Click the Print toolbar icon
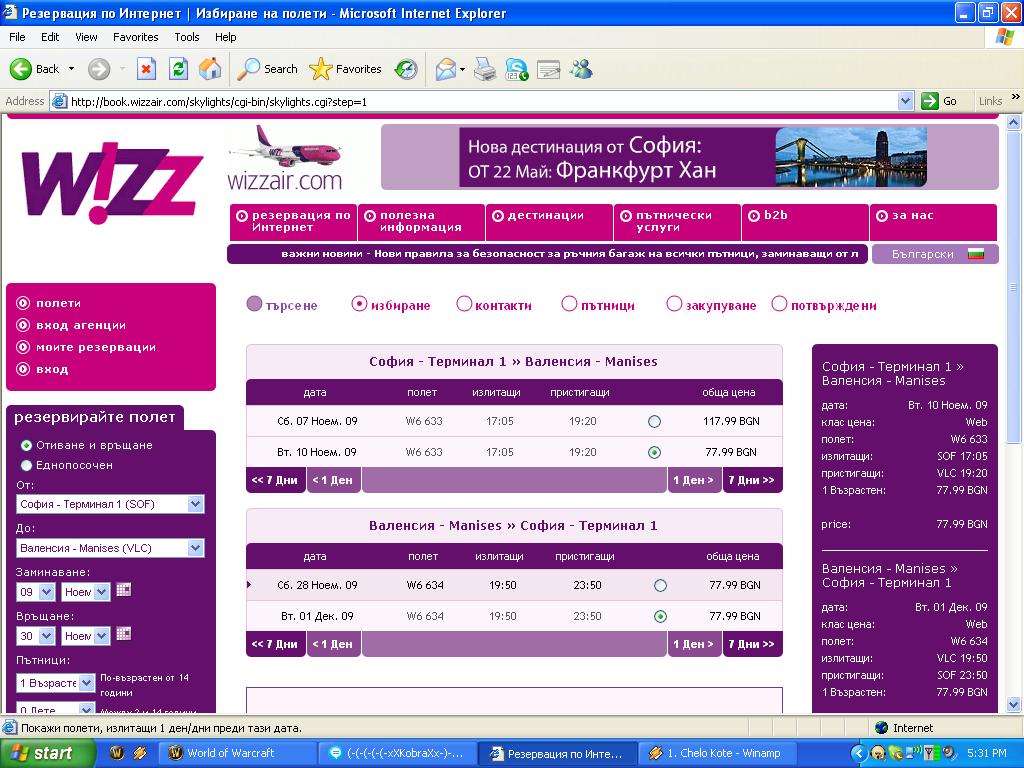Screen dimensions: 1024x768 (x=484, y=69)
